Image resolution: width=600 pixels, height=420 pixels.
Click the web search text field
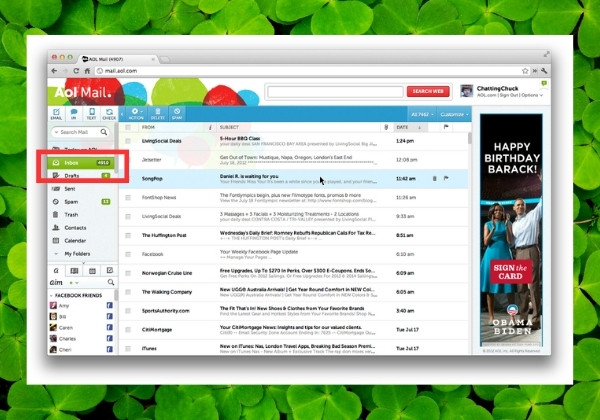[x=336, y=91]
